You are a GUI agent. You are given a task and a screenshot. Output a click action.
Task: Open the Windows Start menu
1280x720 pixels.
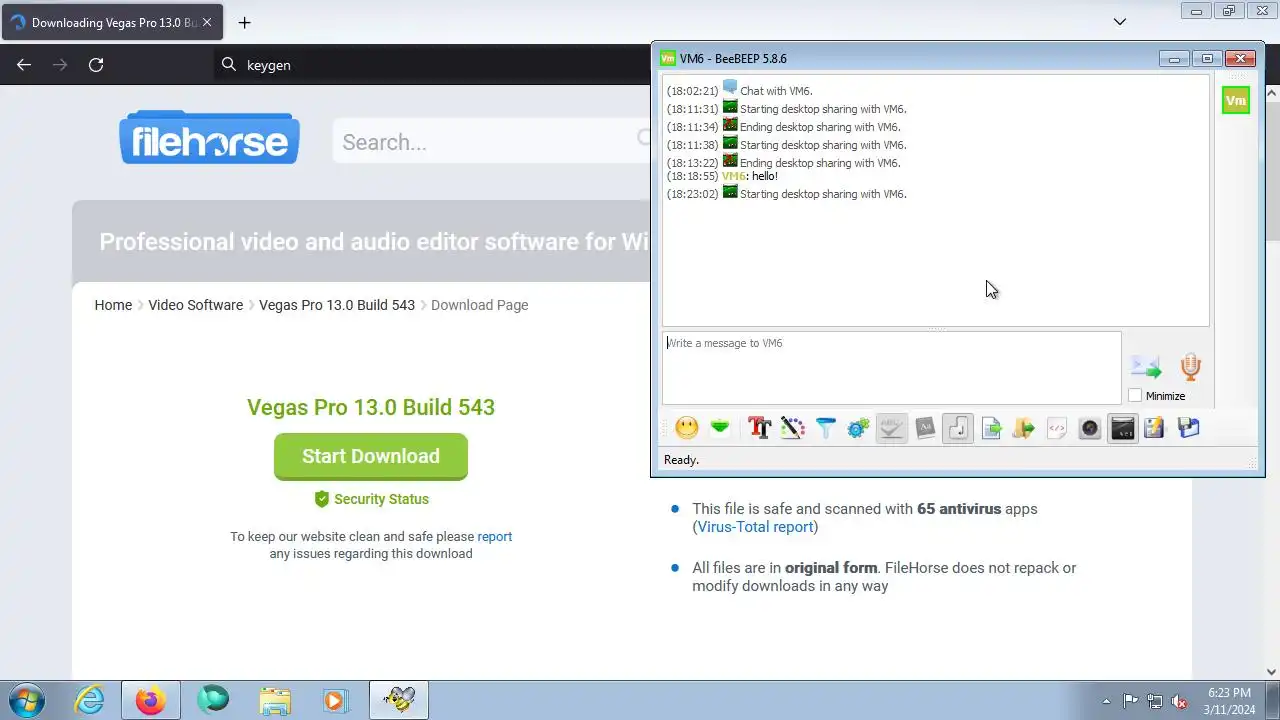click(x=26, y=701)
